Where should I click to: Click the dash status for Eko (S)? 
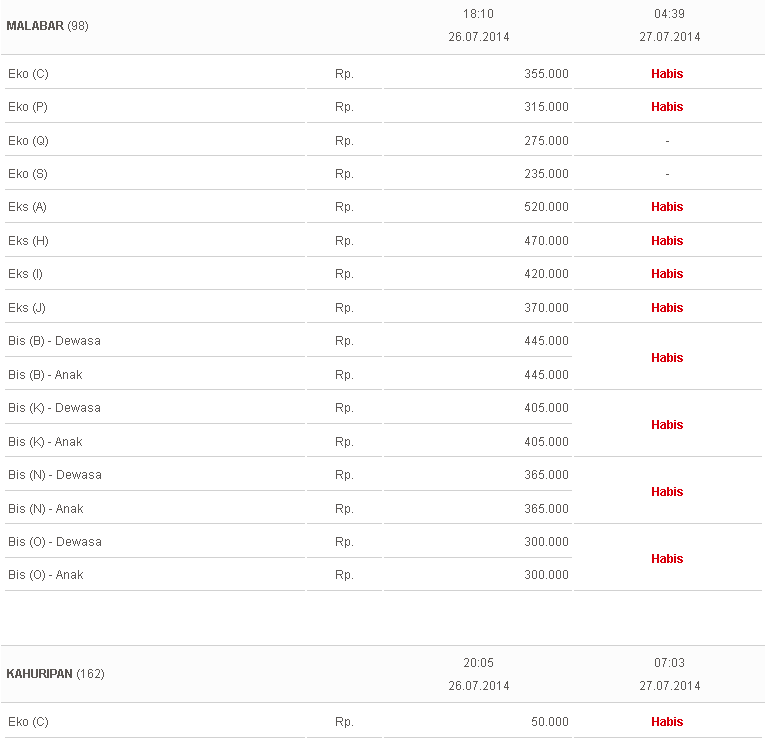coord(667,174)
